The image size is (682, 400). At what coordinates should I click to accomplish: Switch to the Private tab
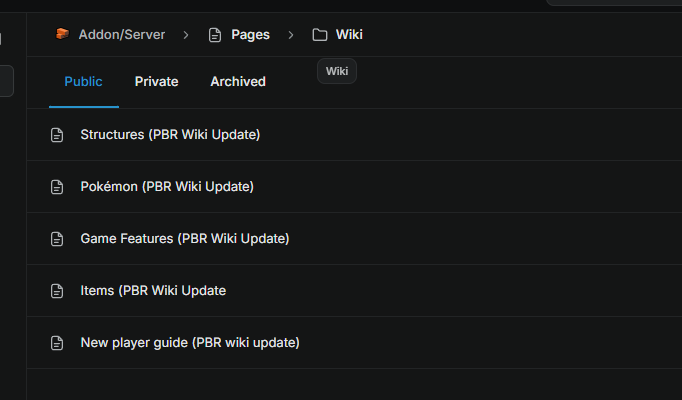157,81
